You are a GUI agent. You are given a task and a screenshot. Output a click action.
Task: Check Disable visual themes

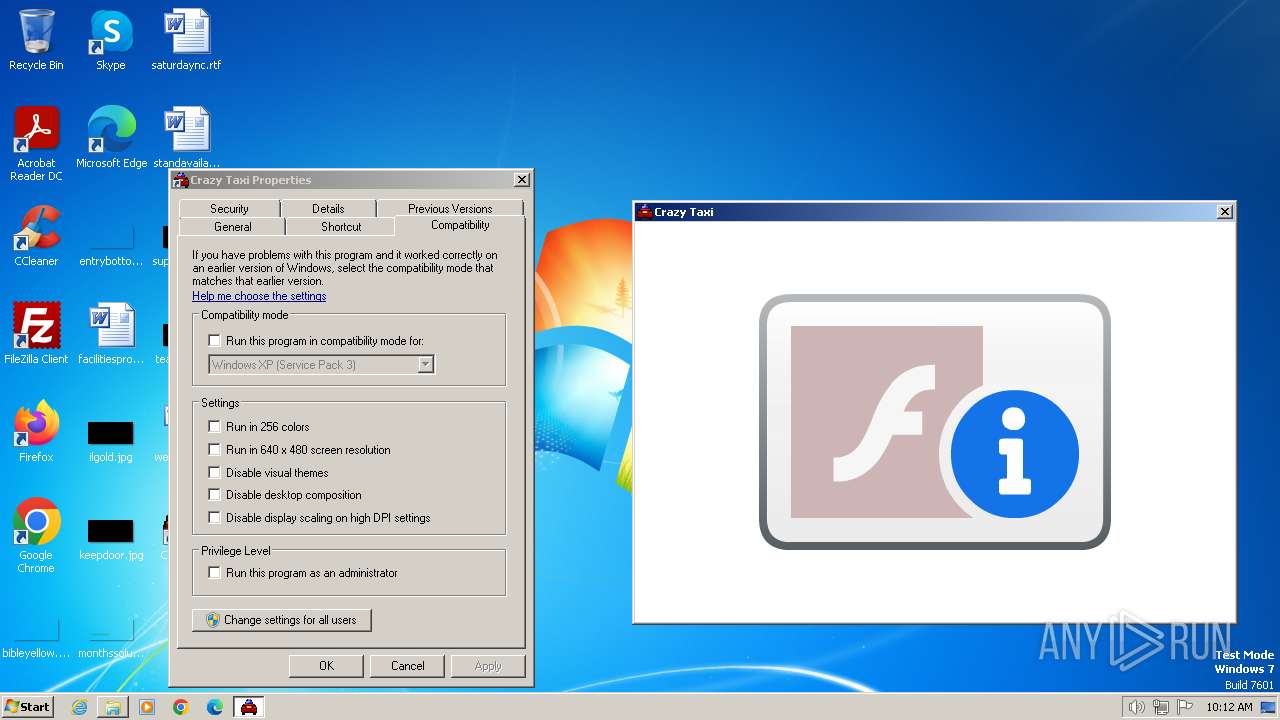[214, 473]
